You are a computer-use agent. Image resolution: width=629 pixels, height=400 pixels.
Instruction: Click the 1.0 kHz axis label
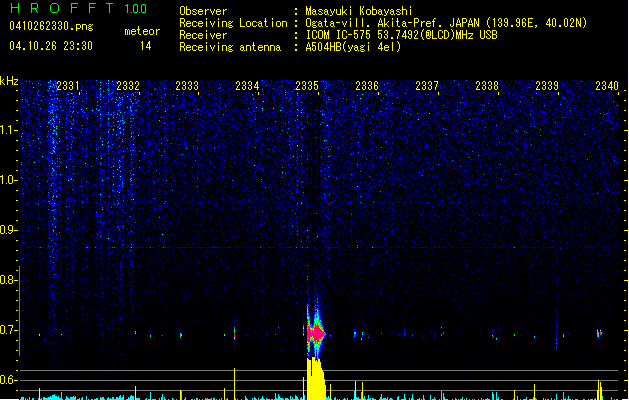[x=8, y=180]
